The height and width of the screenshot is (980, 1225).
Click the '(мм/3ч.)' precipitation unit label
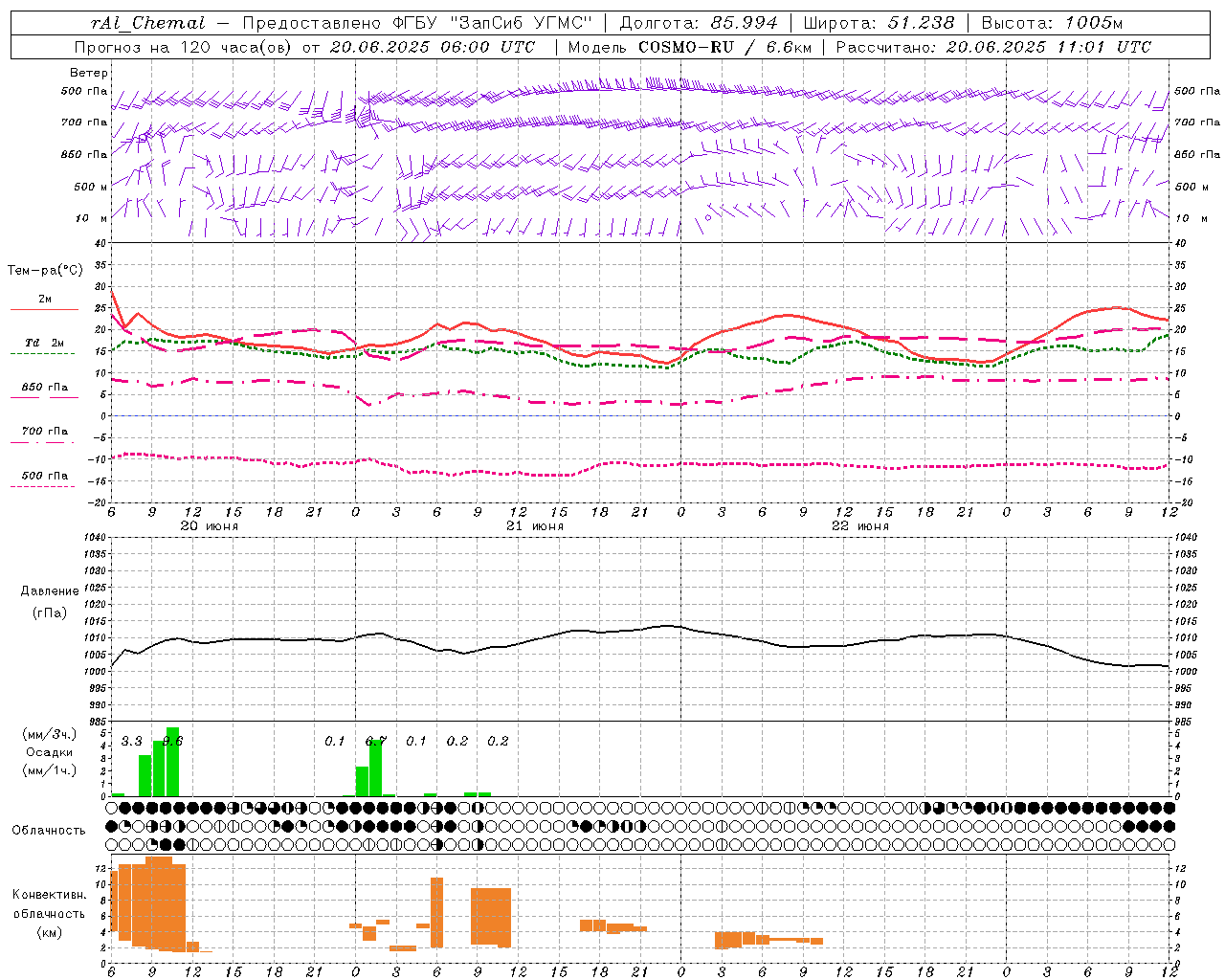click(50, 734)
